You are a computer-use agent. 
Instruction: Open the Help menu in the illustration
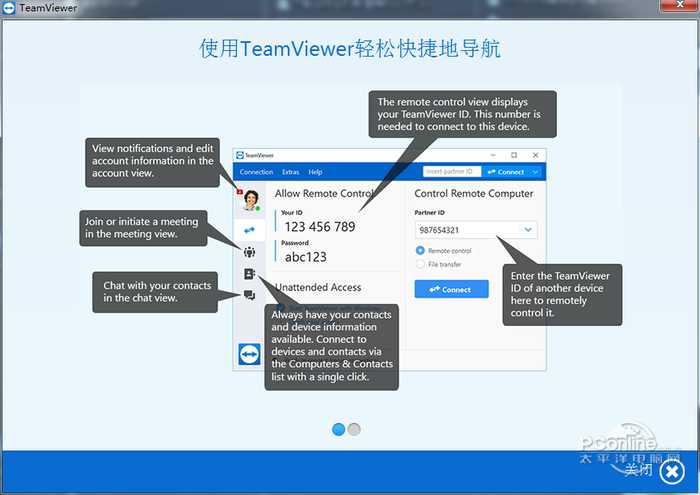[x=315, y=172]
